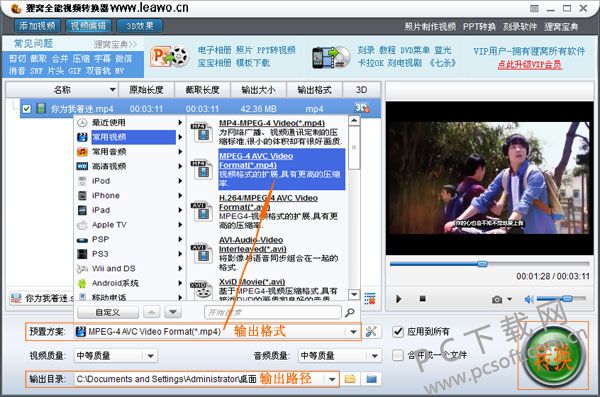Expand 最近使用 recent formats submenu
The width and height of the screenshot is (600, 397).
[180, 123]
